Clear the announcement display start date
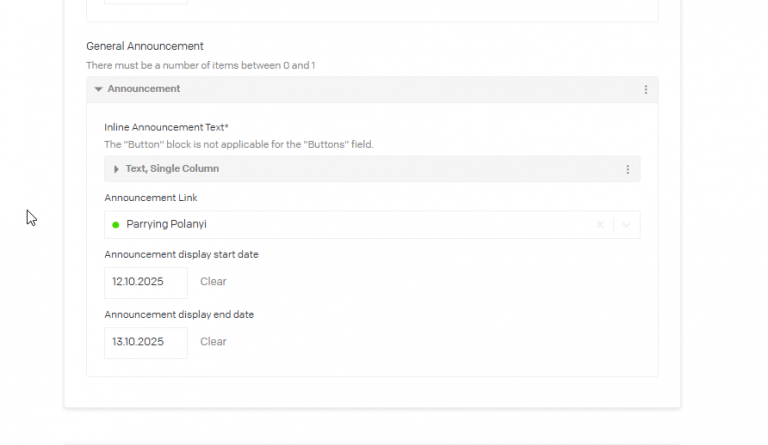 pyautogui.click(x=213, y=282)
